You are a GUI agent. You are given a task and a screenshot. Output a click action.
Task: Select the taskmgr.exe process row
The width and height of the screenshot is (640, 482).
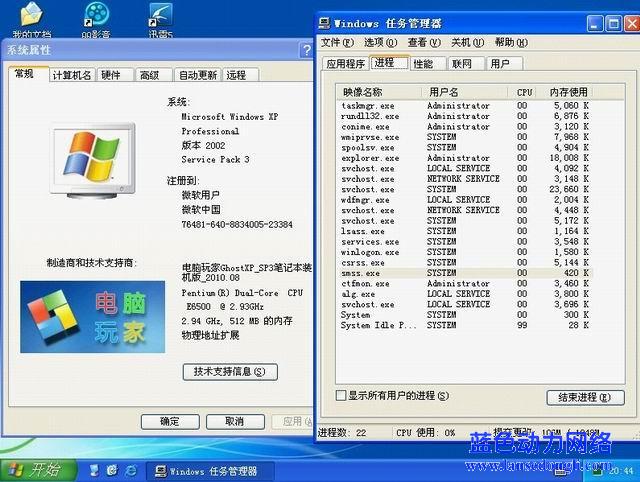click(465, 106)
